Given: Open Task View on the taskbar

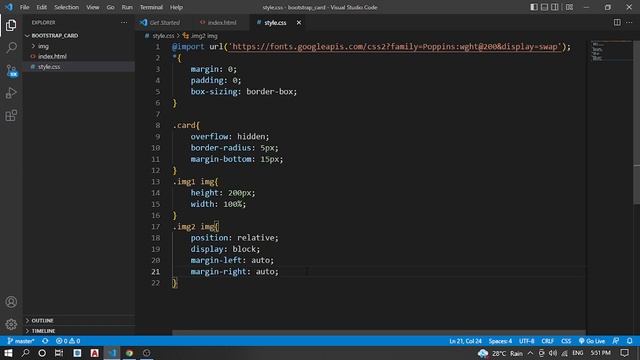Looking at the screenshot, I should pos(59,353).
